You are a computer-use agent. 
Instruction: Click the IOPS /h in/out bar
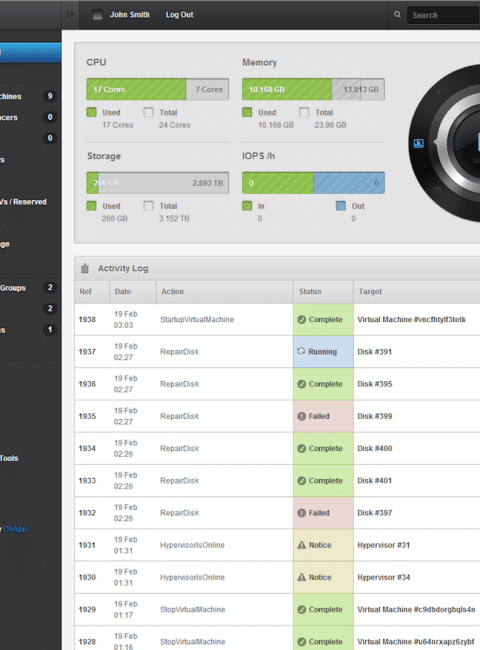313,183
